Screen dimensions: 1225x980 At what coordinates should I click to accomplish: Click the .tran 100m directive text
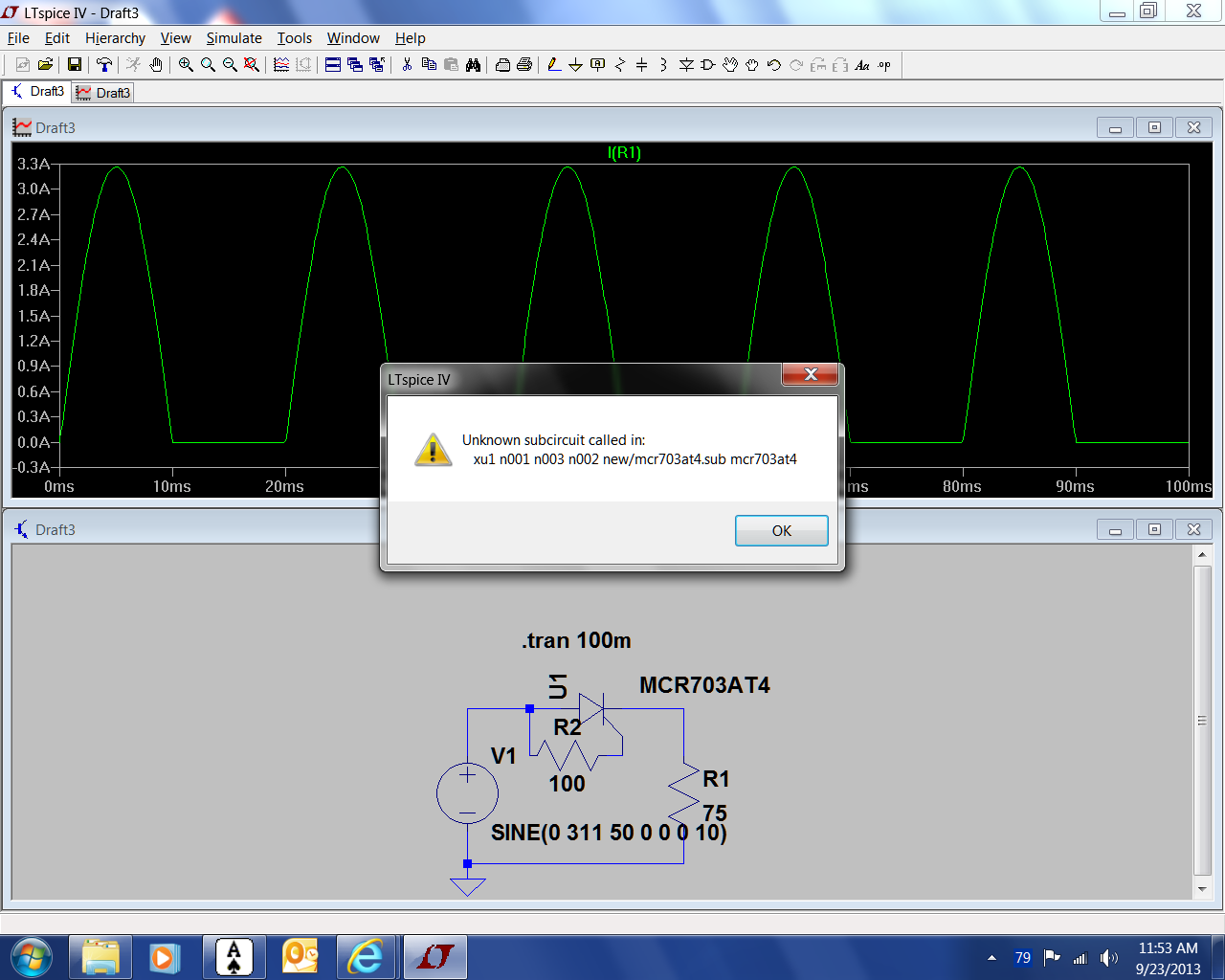pos(576,640)
